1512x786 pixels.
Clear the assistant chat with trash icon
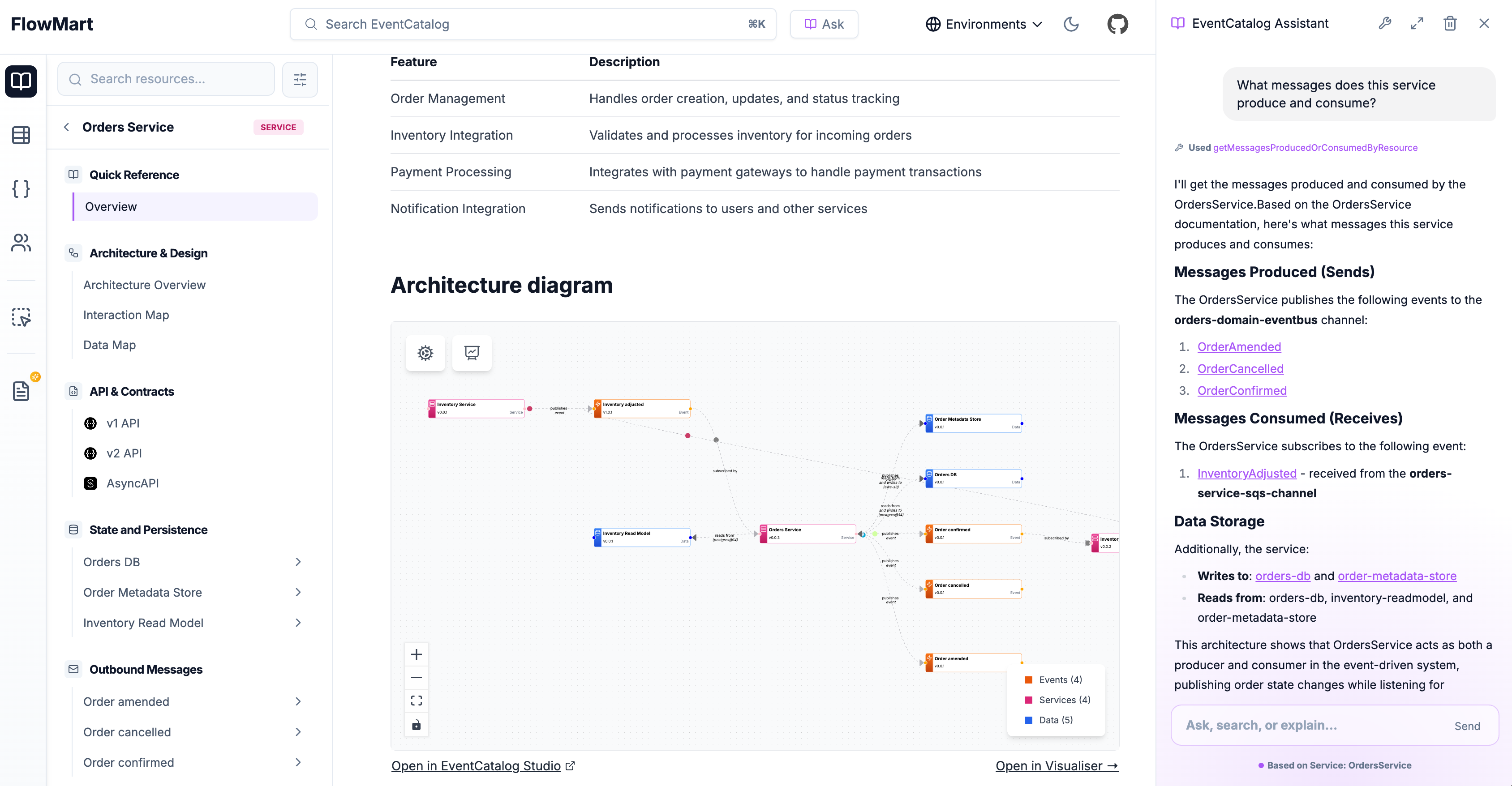pos(1450,23)
